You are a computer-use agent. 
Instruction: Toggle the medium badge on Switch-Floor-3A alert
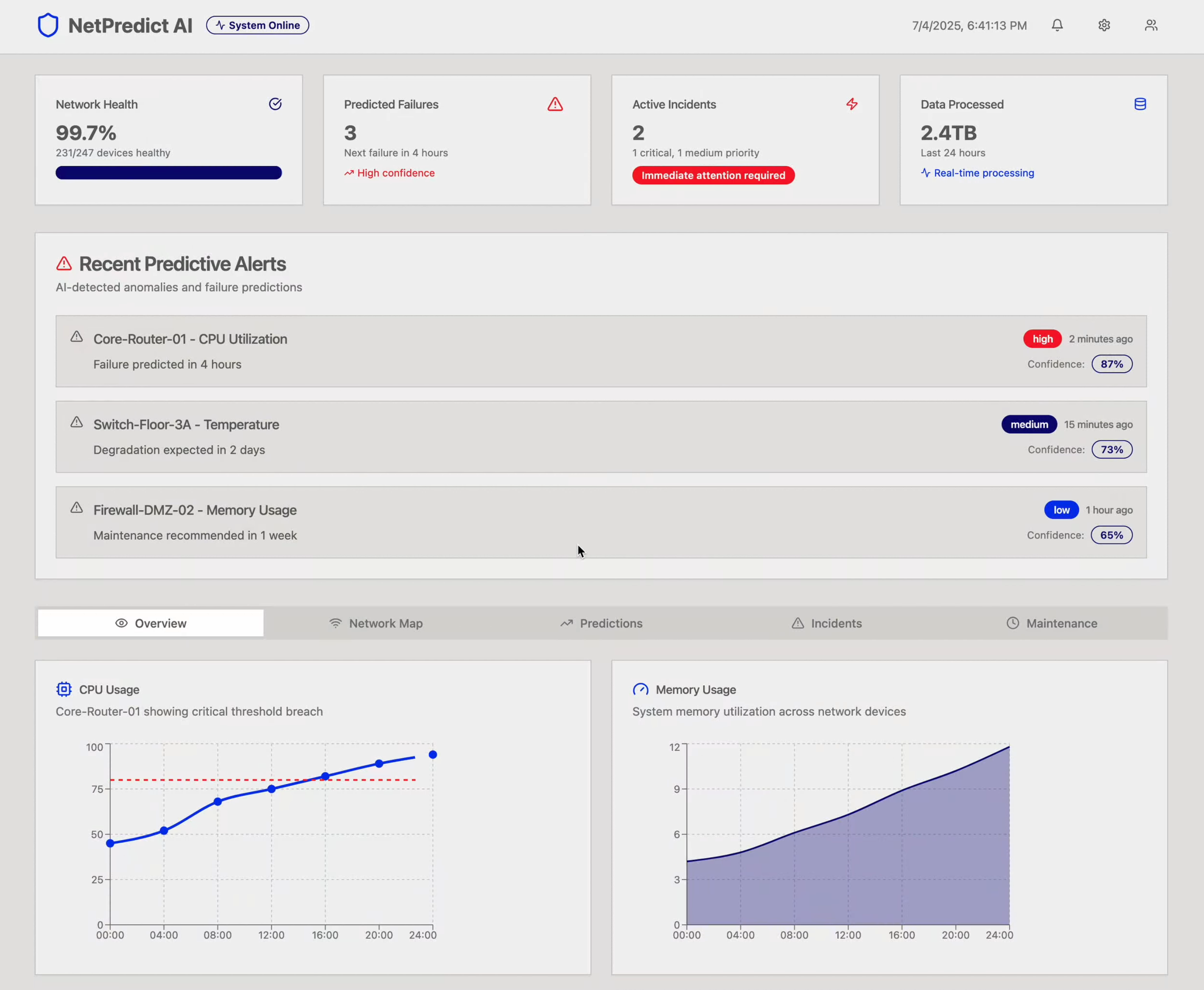(1028, 424)
